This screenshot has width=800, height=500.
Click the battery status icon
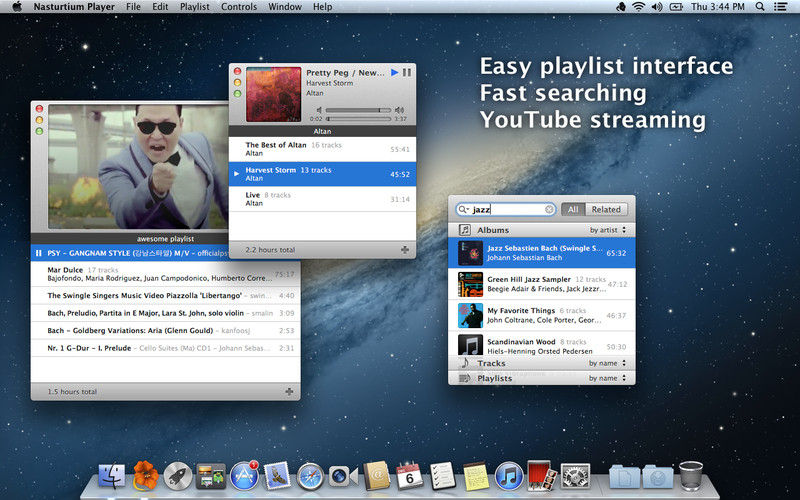coord(676,7)
